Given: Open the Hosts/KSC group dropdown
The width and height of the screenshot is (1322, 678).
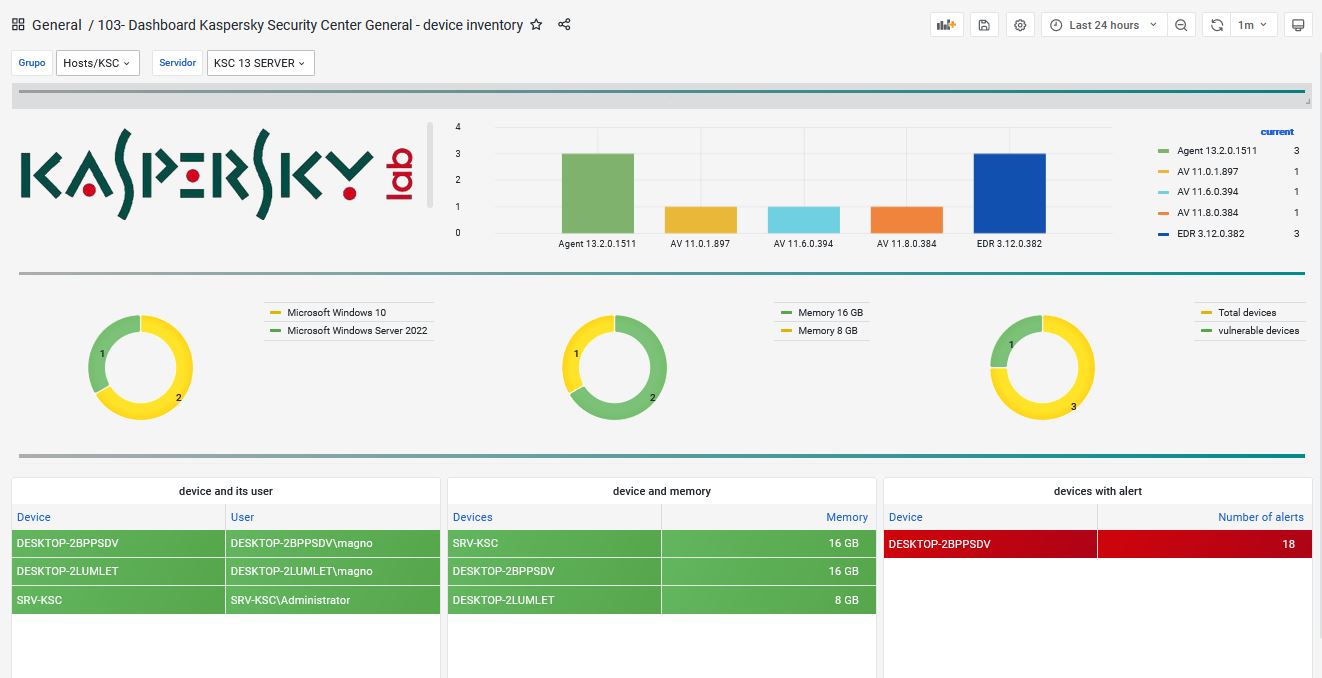Looking at the screenshot, I should (x=98, y=63).
